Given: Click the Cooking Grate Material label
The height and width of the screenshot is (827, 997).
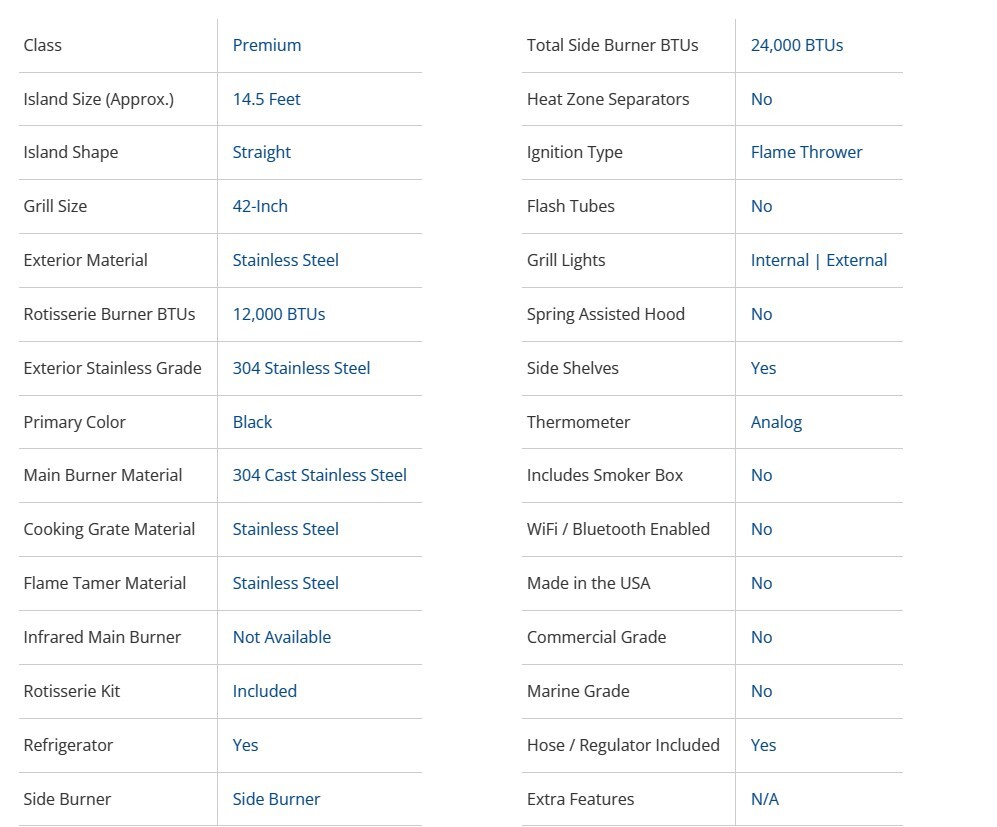Looking at the screenshot, I should [x=109, y=529].
